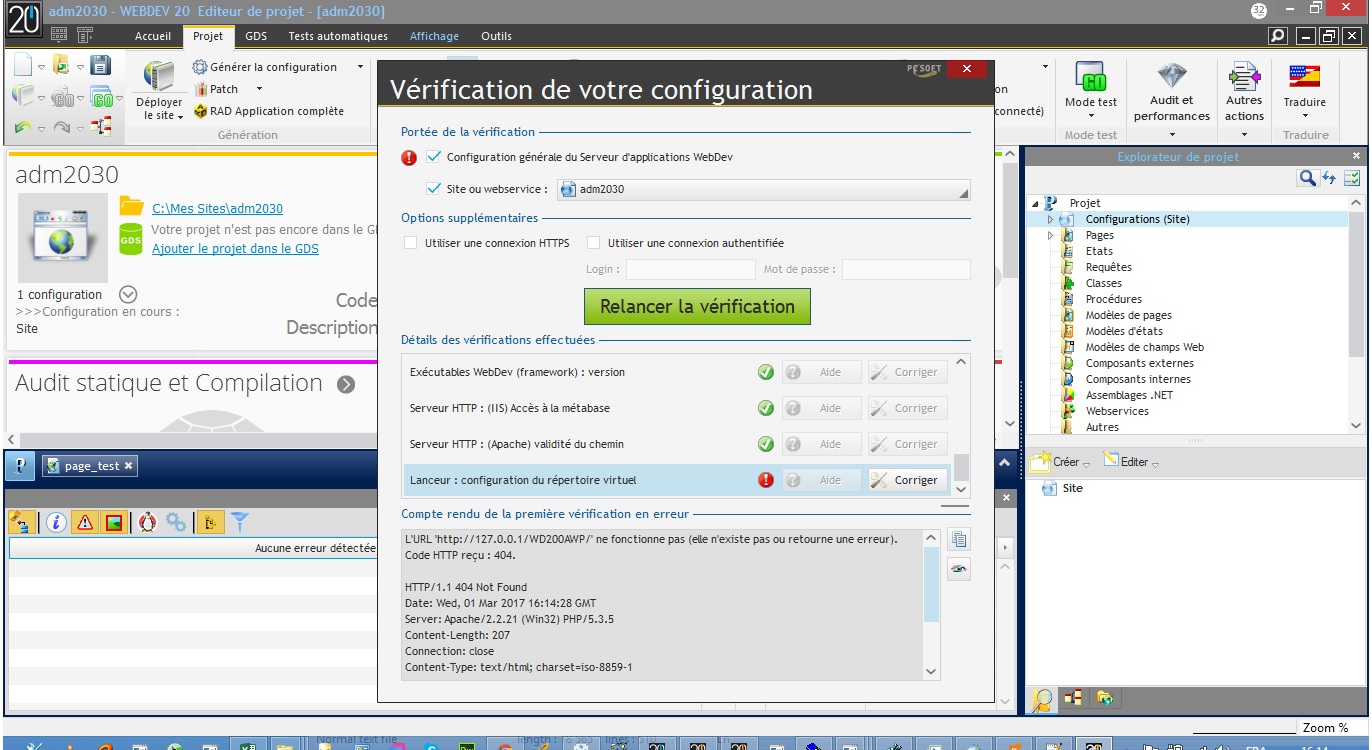This screenshot has height=750, width=1372.
Task: Expand the configuration chevron under adm2030
Action: coord(127,294)
